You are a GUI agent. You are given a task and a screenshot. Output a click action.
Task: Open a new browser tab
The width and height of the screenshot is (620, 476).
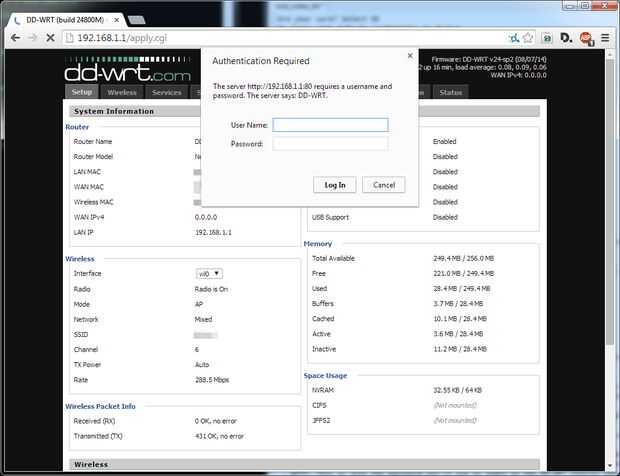[137, 20]
